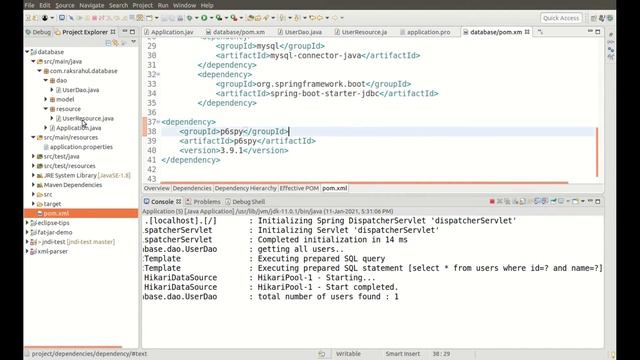Click Remove Launch icon in Console toolbar
The image size is (640, 360).
click(x=499, y=202)
